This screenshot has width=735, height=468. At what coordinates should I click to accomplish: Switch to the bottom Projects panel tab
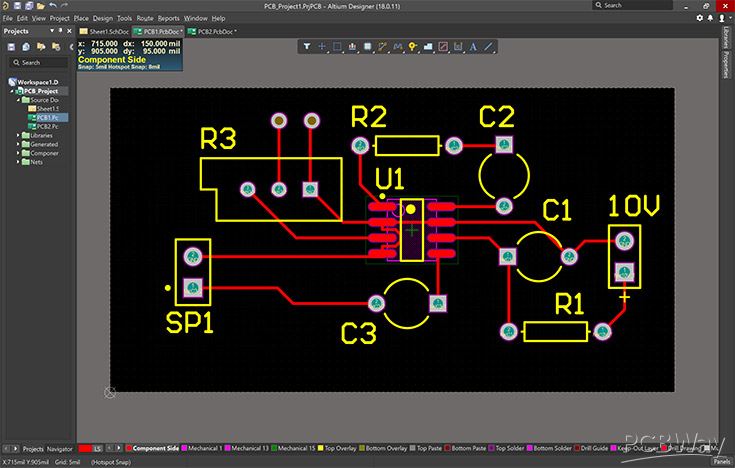tap(33, 449)
